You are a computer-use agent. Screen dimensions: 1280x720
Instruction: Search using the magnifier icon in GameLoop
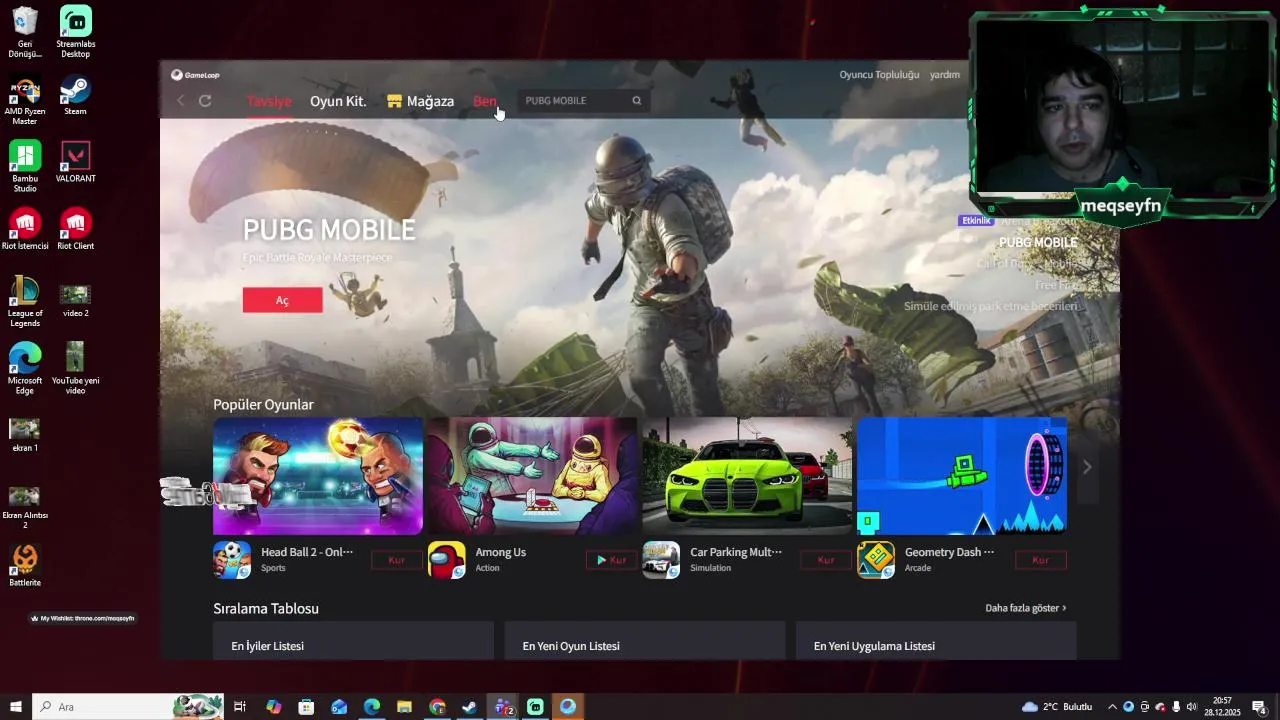pos(637,101)
